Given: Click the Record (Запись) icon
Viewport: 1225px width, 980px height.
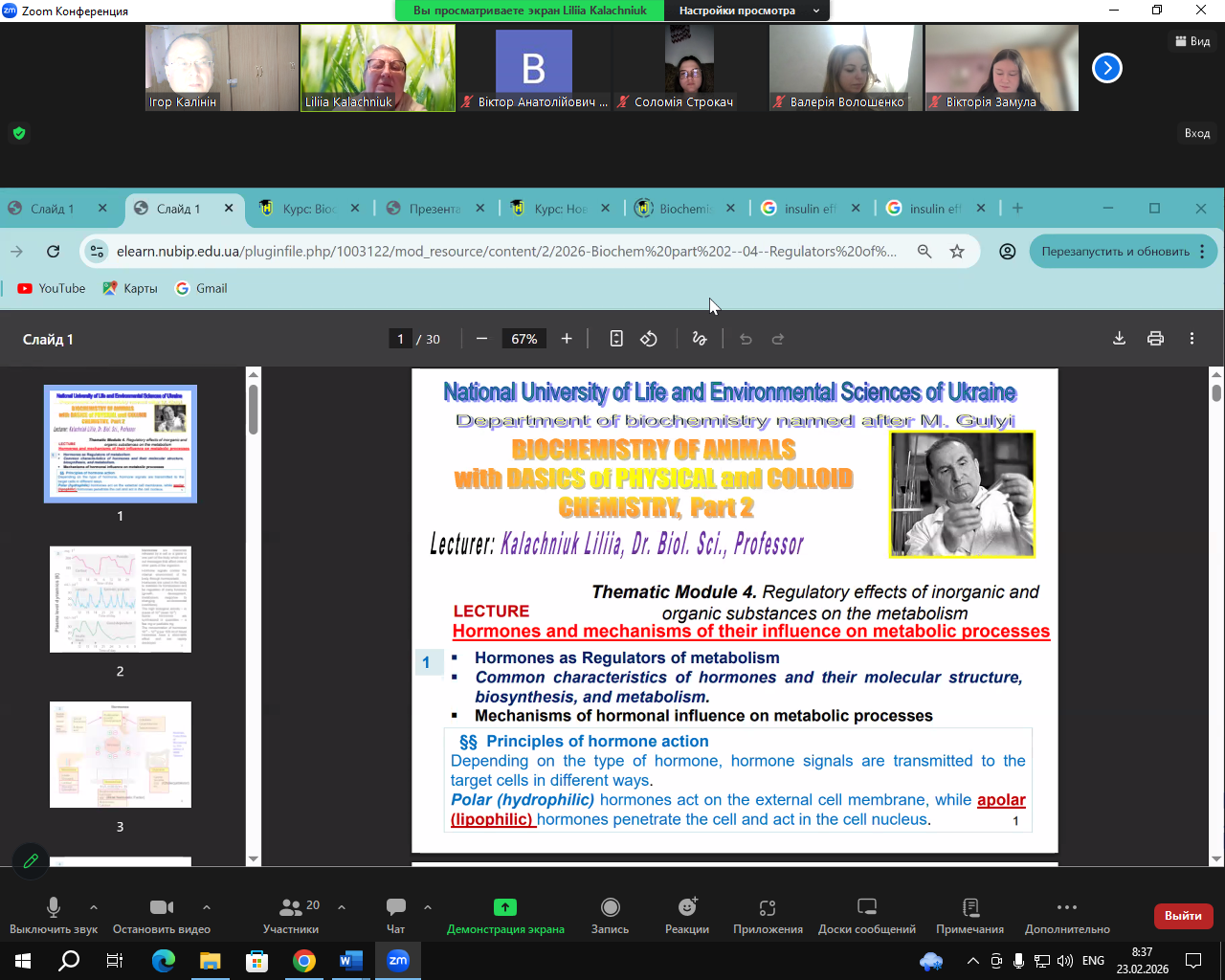Looking at the screenshot, I should (x=610, y=907).
